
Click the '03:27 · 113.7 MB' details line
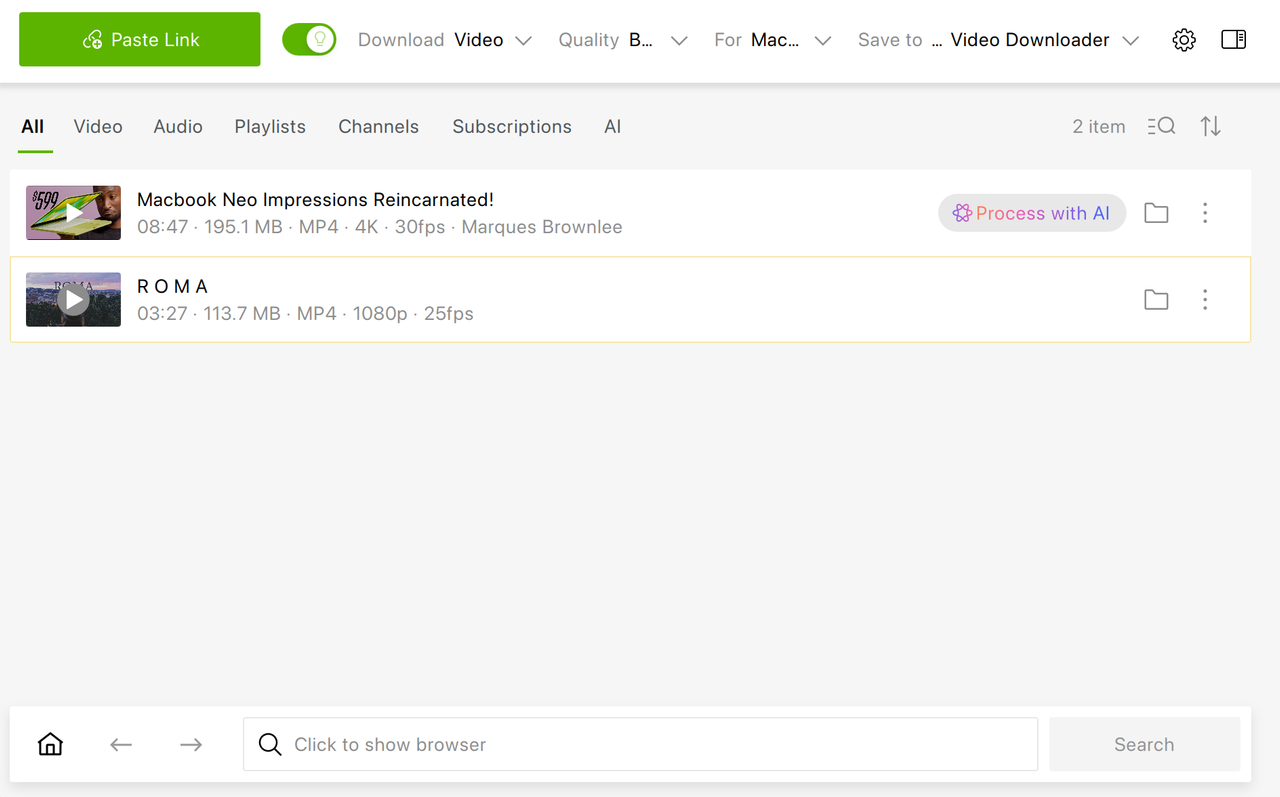click(305, 314)
